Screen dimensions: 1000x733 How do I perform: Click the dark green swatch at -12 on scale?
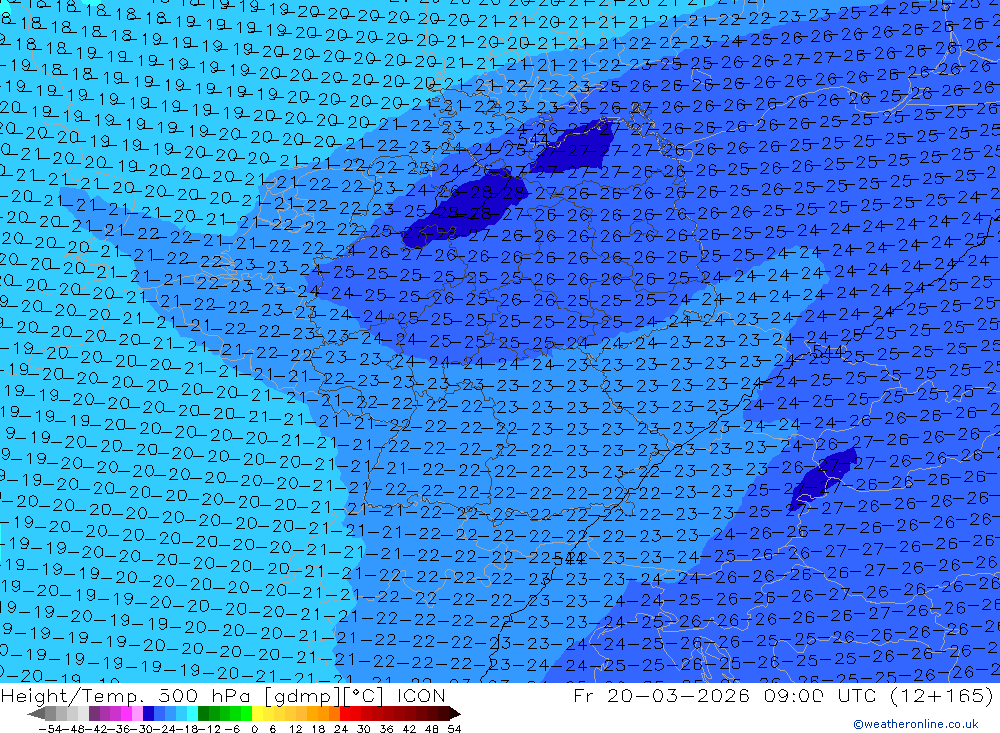point(203,713)
